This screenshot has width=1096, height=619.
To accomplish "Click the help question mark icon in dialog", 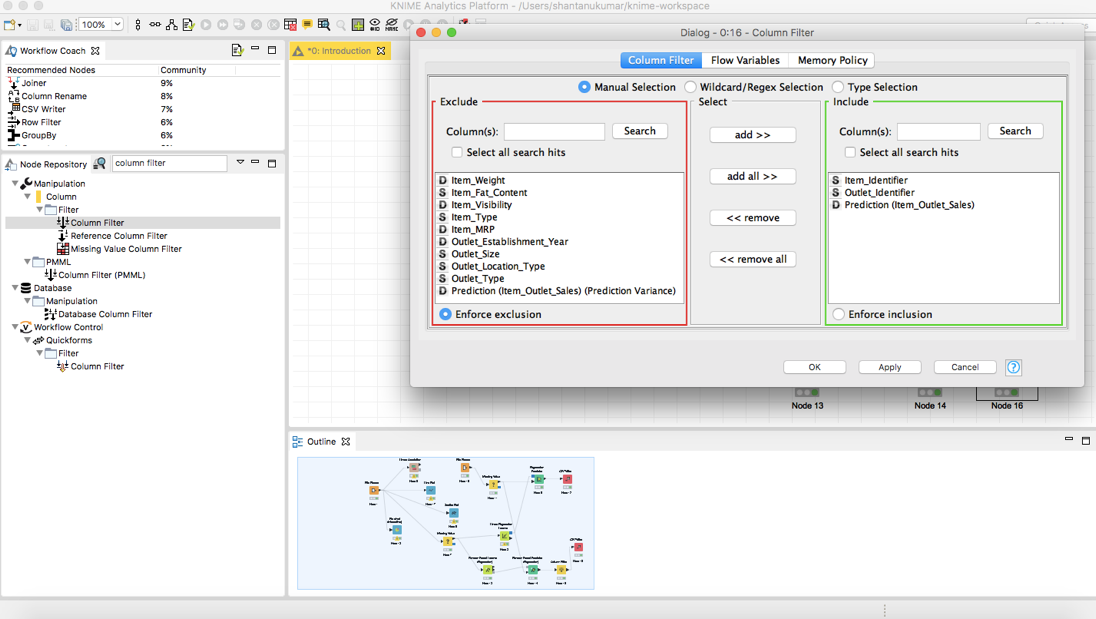I will pyautogui.click(x=1013, y=367).
